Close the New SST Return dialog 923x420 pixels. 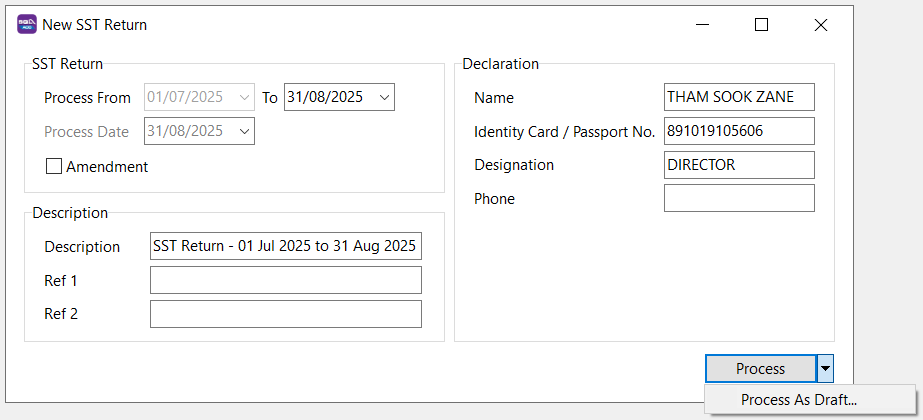coord(821,25)
